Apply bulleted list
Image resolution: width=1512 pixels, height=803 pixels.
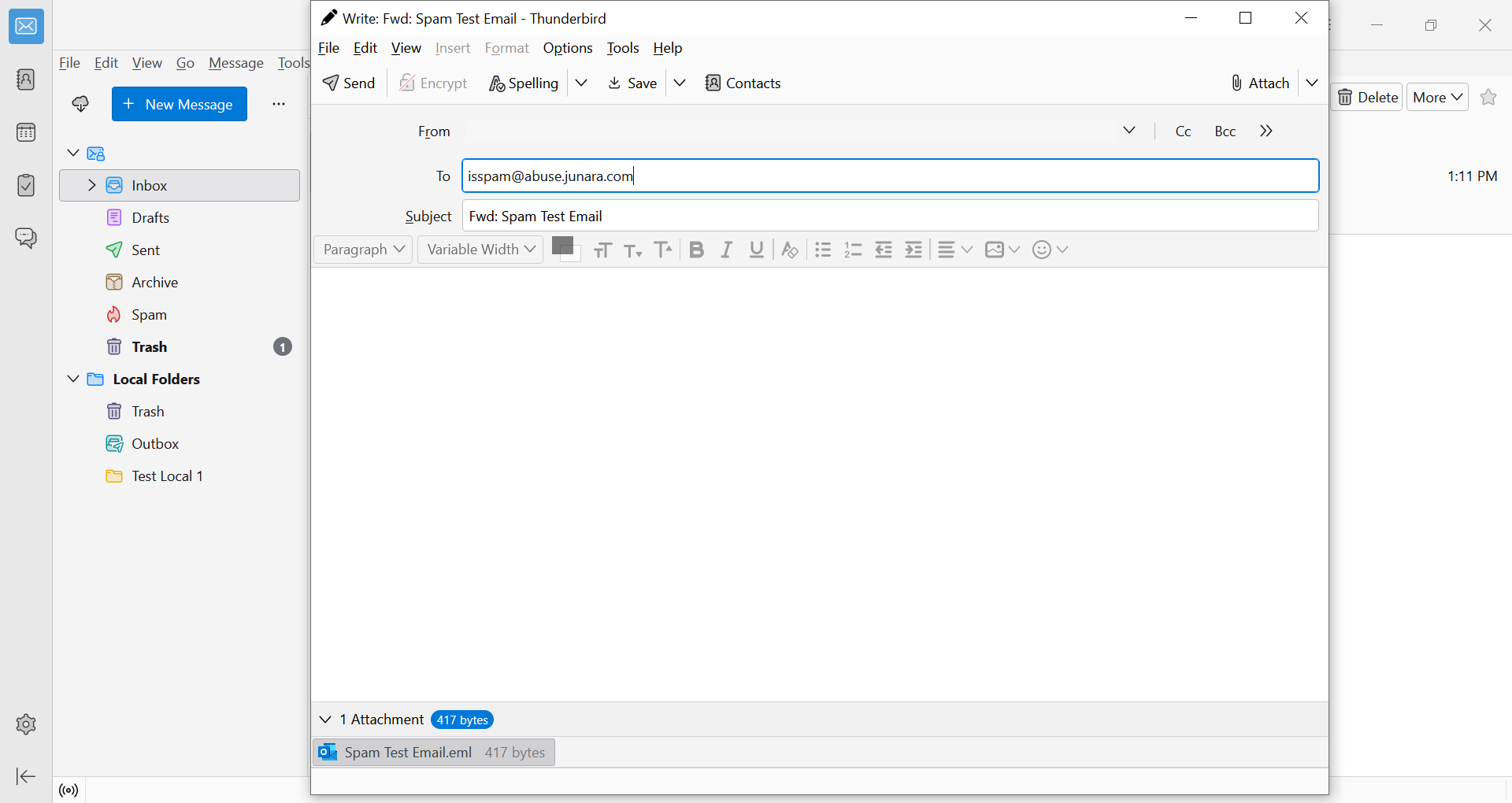pos(823,250)
